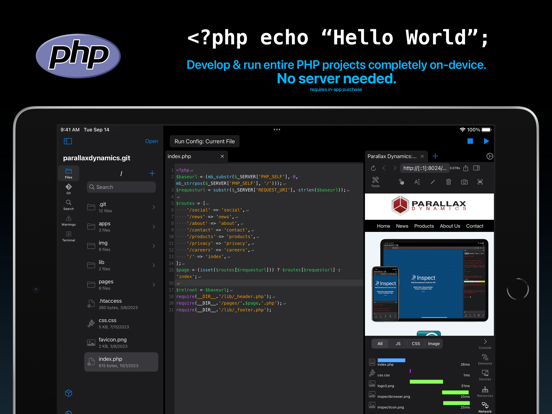Click the trash icon in browser toolbar
The image size is (552, 414).
tap(448, 182)
